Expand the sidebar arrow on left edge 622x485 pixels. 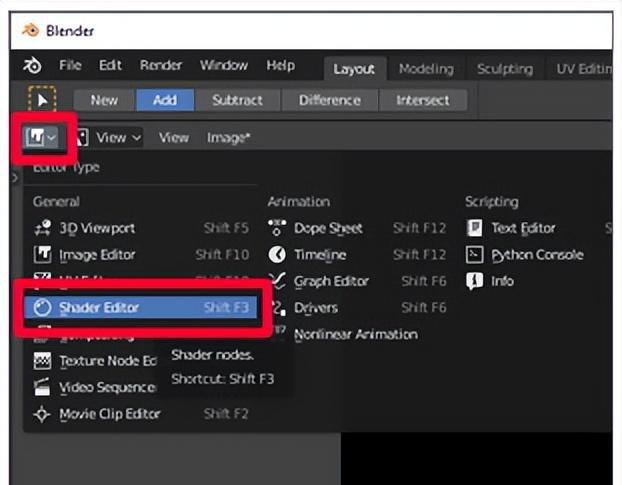point(15,177)
